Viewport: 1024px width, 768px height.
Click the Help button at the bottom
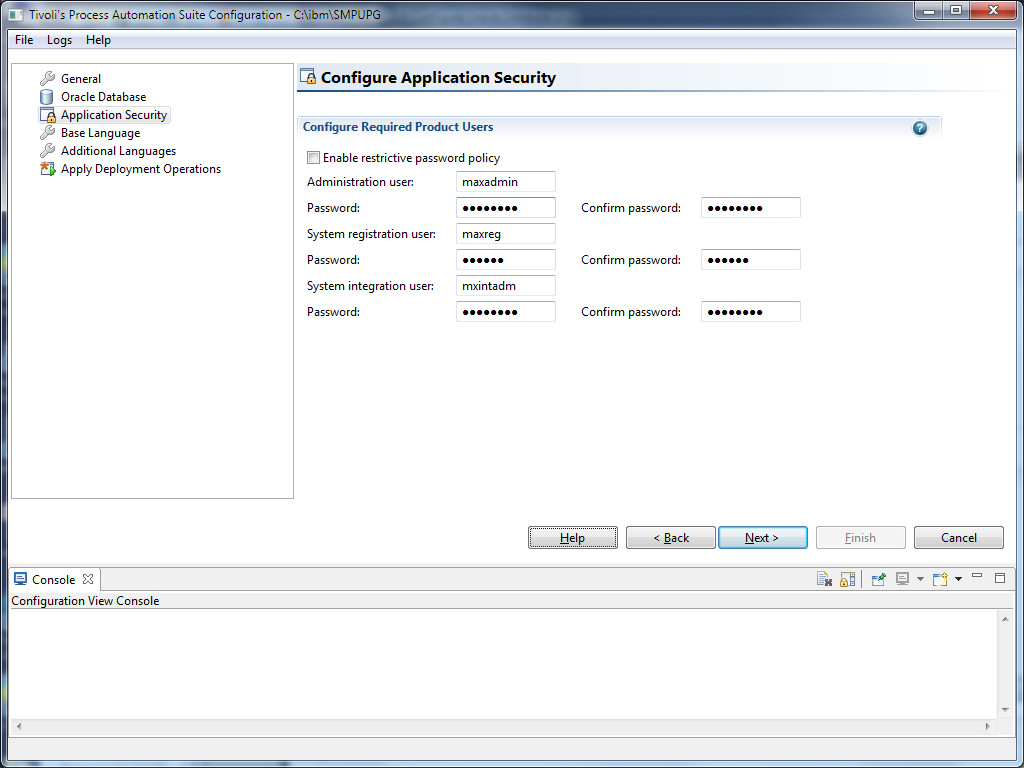pos(573,537)
